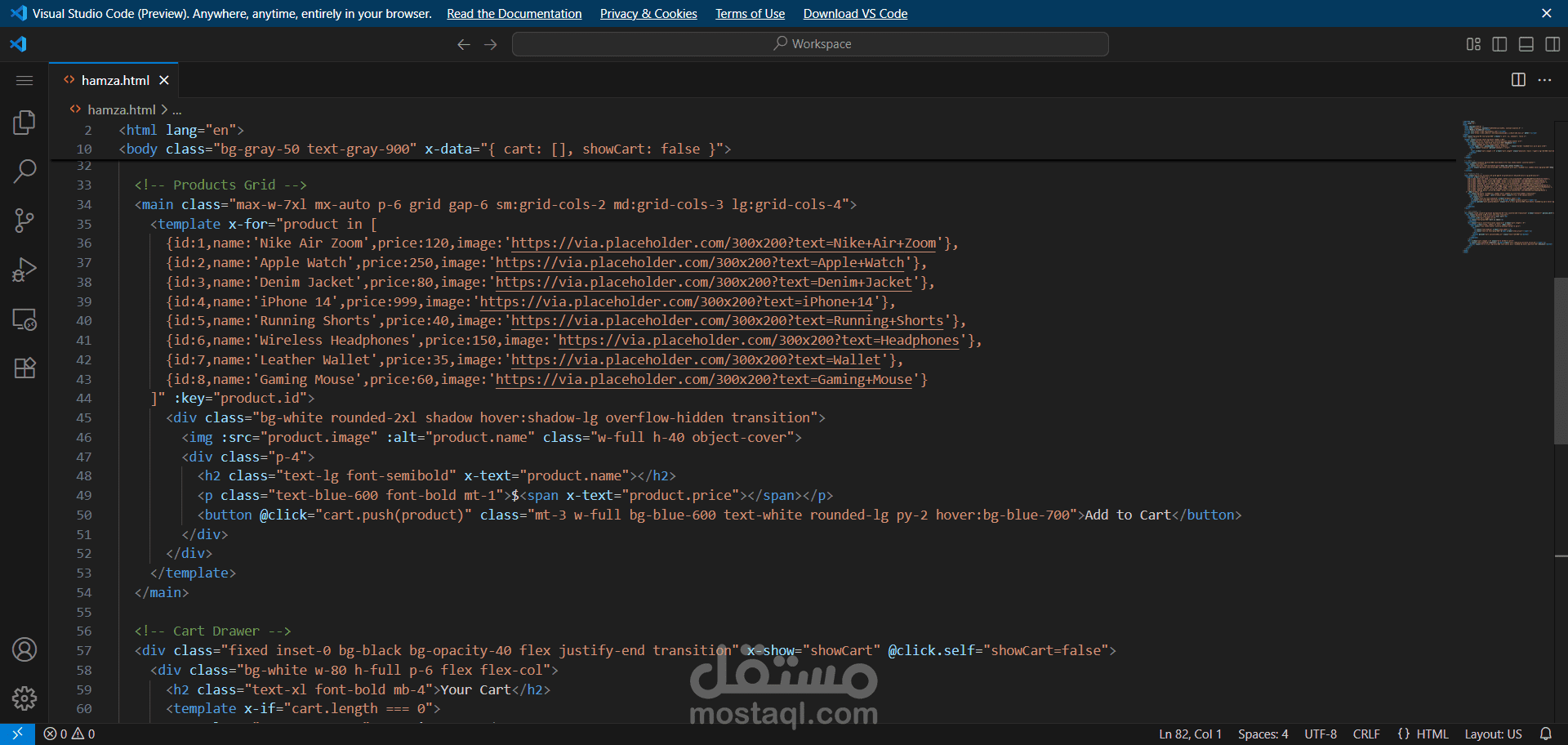Click the Cart Drawer comment line
The width and height of the screenshot is (1568, 745).
pos(212,631)
